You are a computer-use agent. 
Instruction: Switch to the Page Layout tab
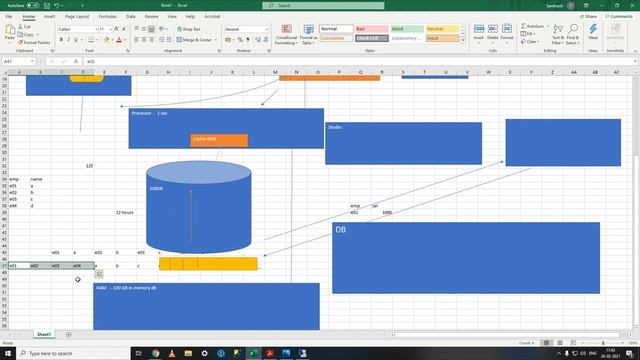pos(77,16)
